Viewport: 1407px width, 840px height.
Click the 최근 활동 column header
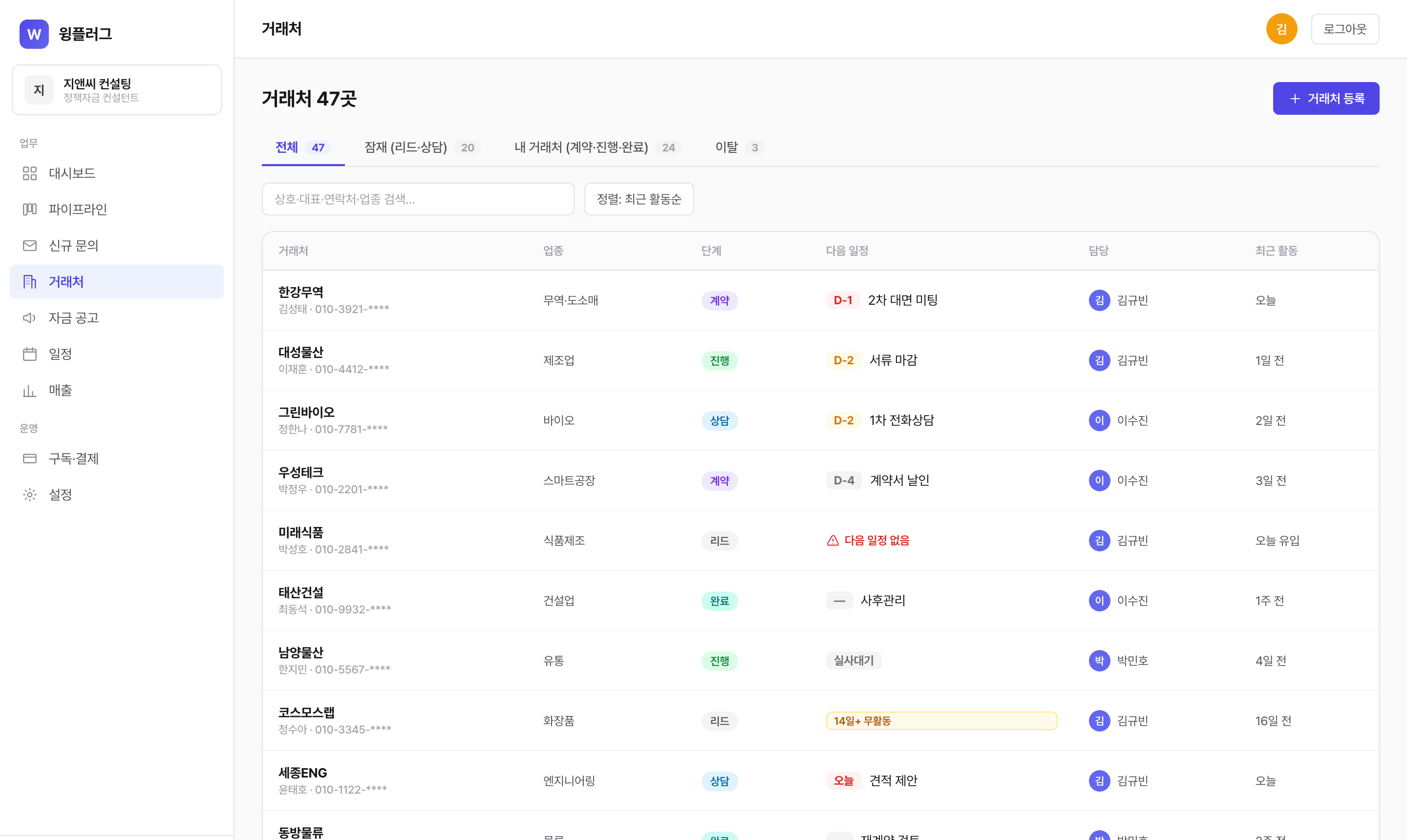pos(1276,251)
